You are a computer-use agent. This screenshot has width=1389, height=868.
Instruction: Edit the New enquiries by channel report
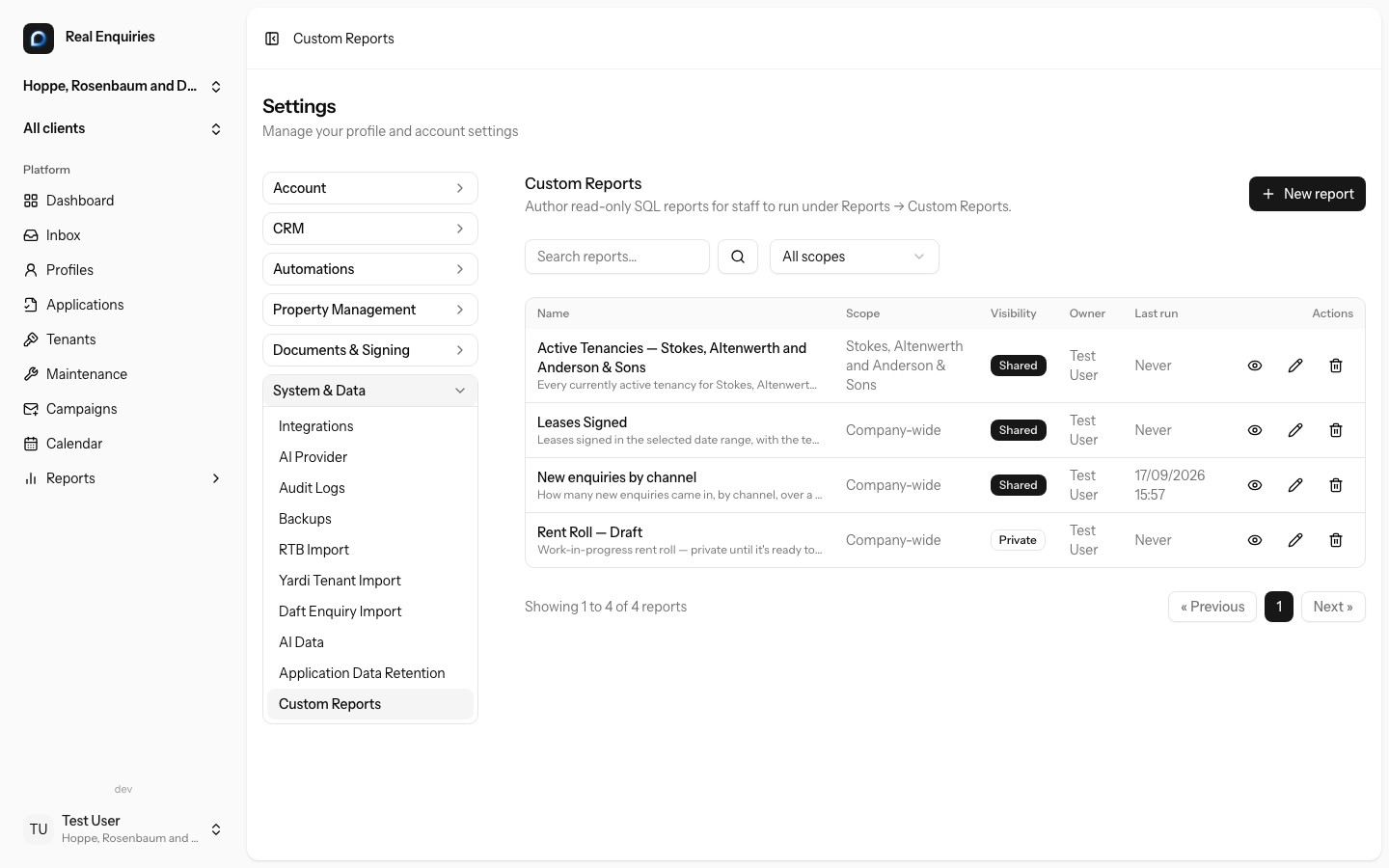[x=1295, y=485]
